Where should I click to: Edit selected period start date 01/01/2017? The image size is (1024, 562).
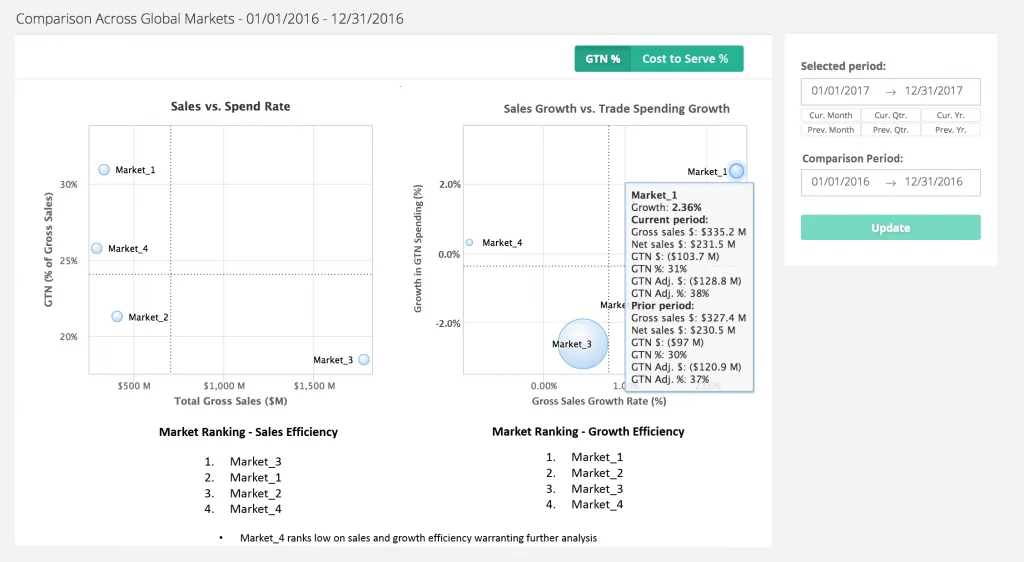click(x=841, y=92)
